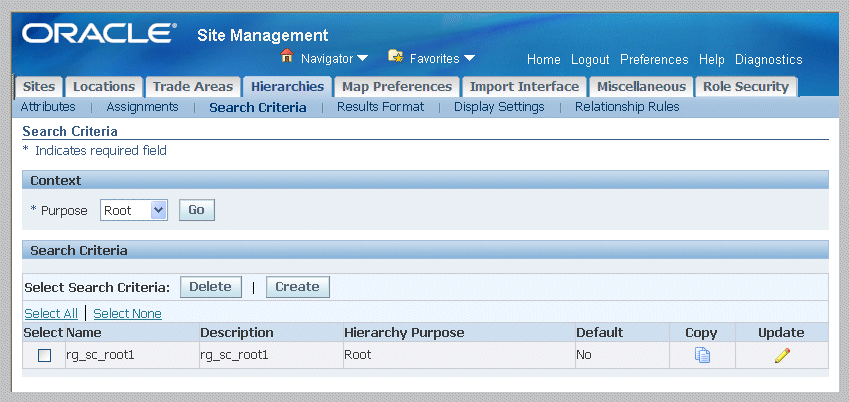Image resolution: width=849 pixels, height=402 pixels.
Task: Open the Assignments subtab
Action: click(x=142, y=107)
